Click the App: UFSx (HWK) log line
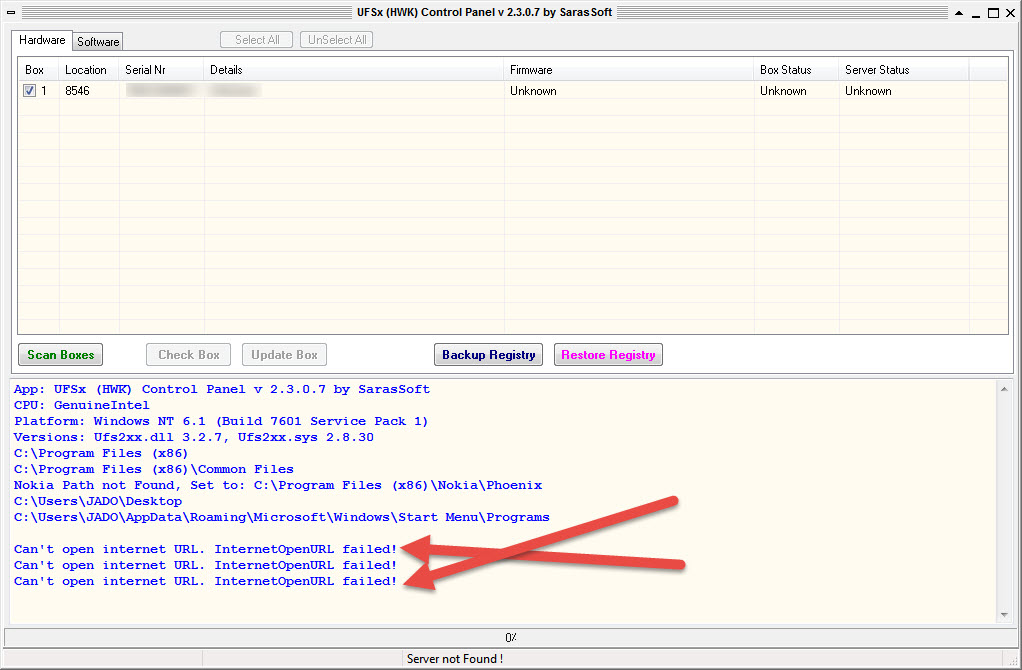Viewport: 1022px width, 670px height. [x=222, y=389]
